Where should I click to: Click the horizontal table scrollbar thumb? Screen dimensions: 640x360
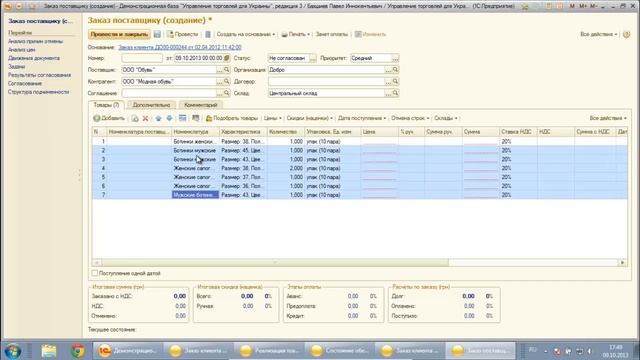[x=275, y=262]
